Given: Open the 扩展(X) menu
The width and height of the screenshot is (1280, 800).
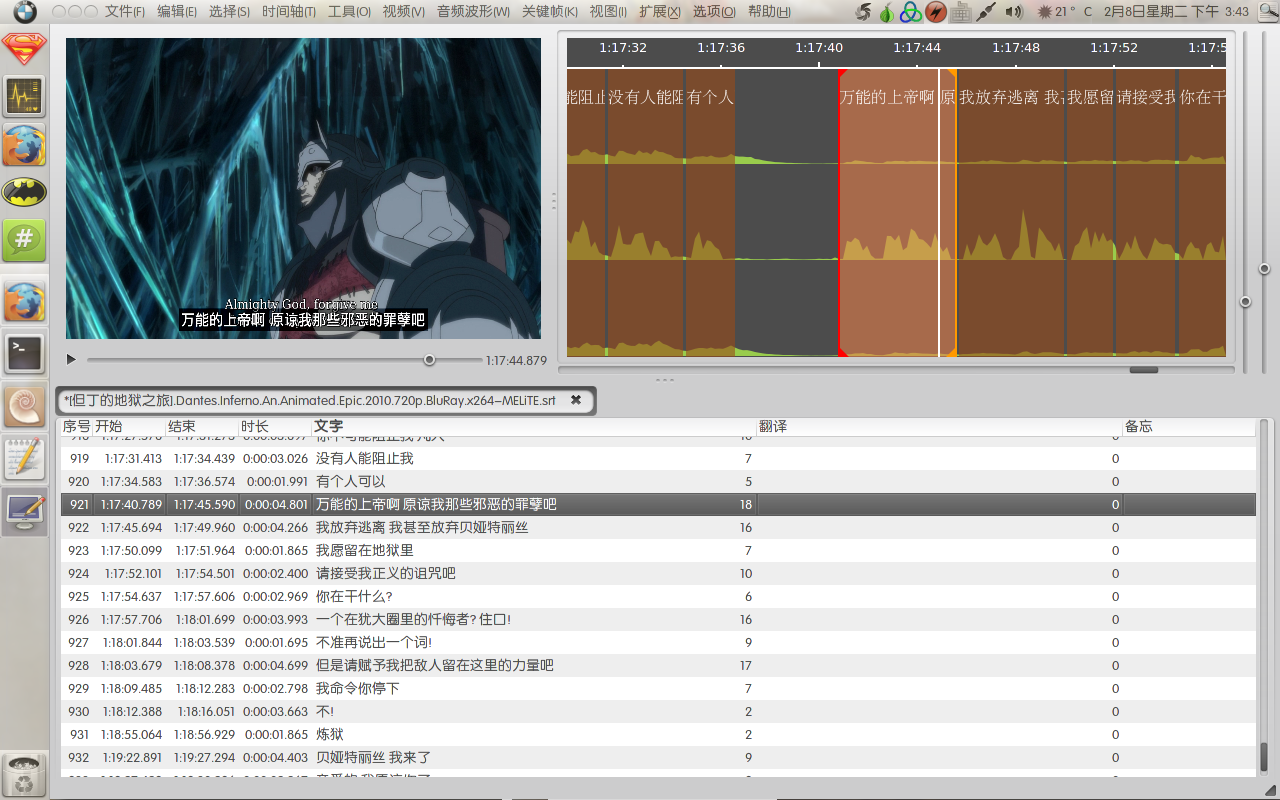Looking at the screenshot, I should [660, 12].
